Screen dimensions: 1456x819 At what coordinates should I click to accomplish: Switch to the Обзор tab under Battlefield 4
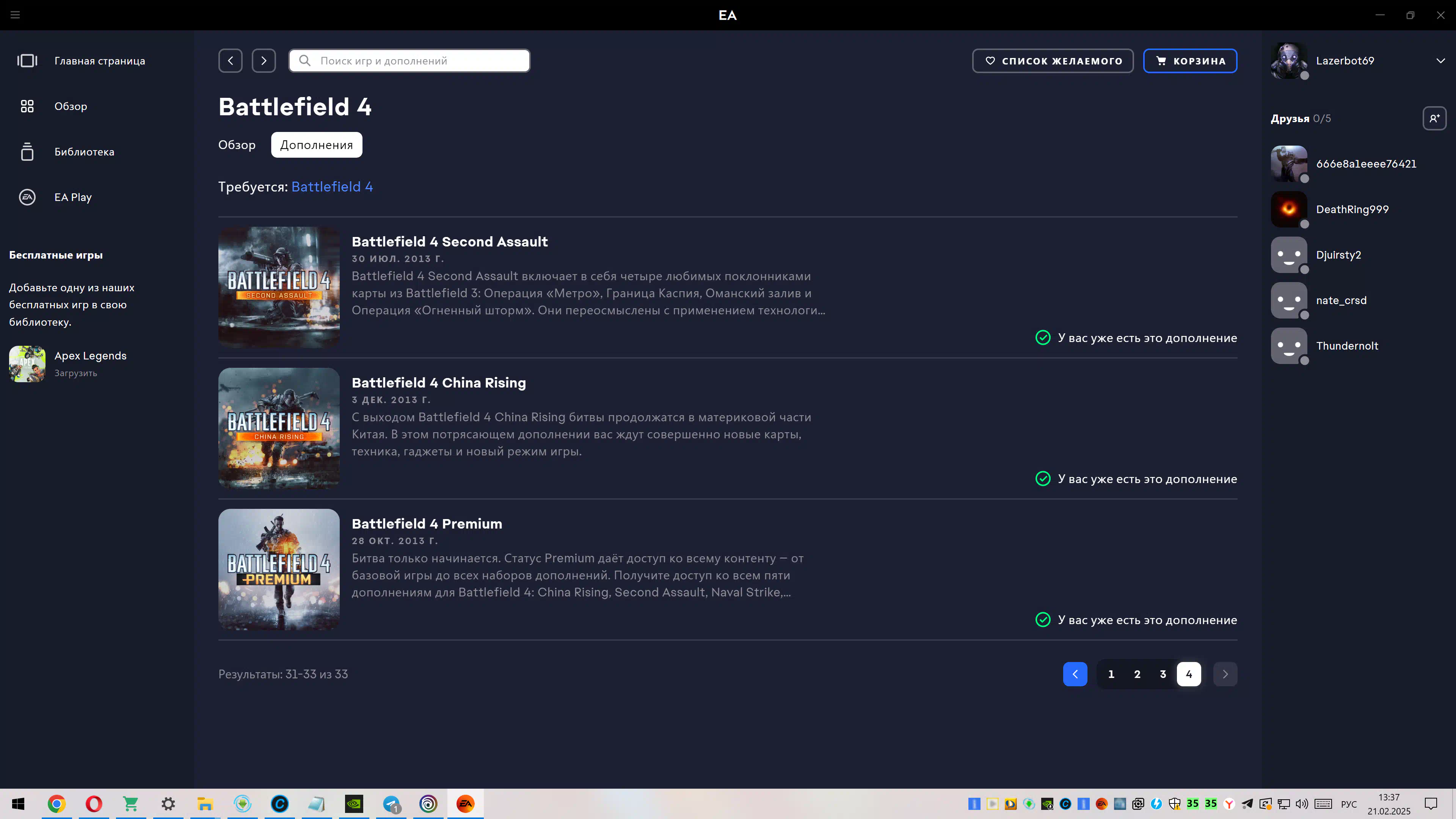pyautogui.click(x=237, y=145)
